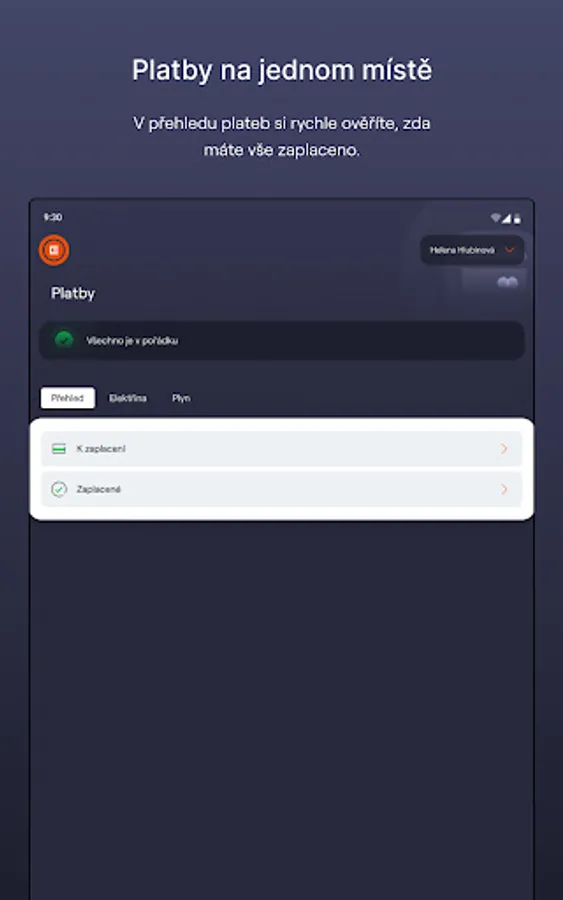Switch to the Plyn tab

(181, 398)
